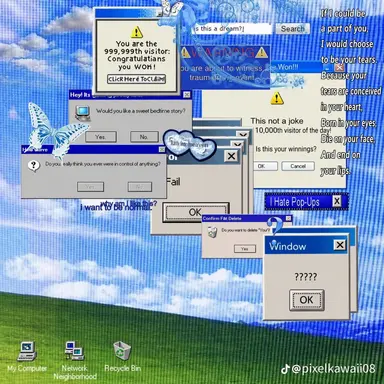Click Cancel in the winnings dialog
Viewport: 384px width, 384px height.
pos(298,166)
